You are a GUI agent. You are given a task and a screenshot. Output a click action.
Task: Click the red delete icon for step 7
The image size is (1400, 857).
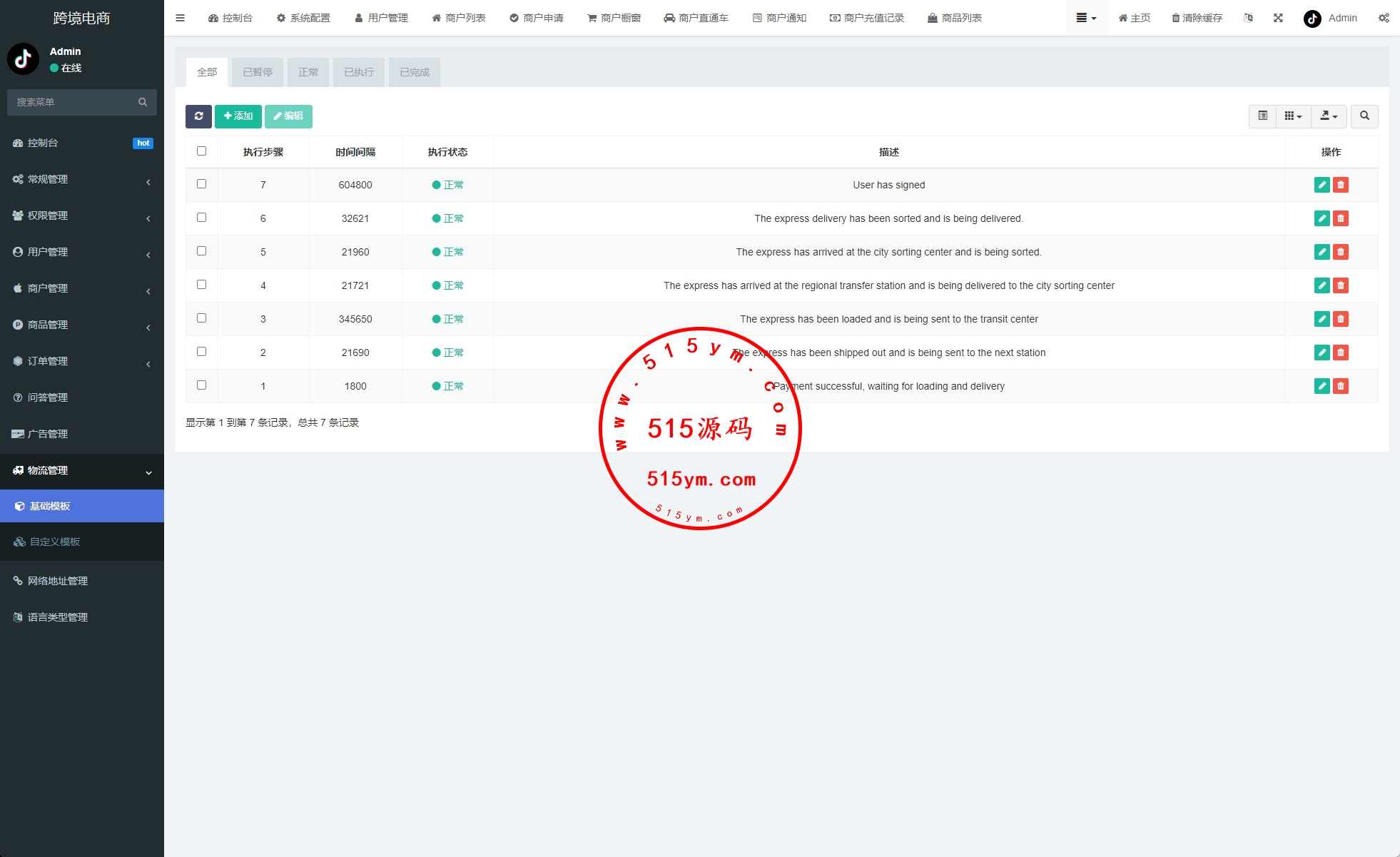[x=1341, y=185]
